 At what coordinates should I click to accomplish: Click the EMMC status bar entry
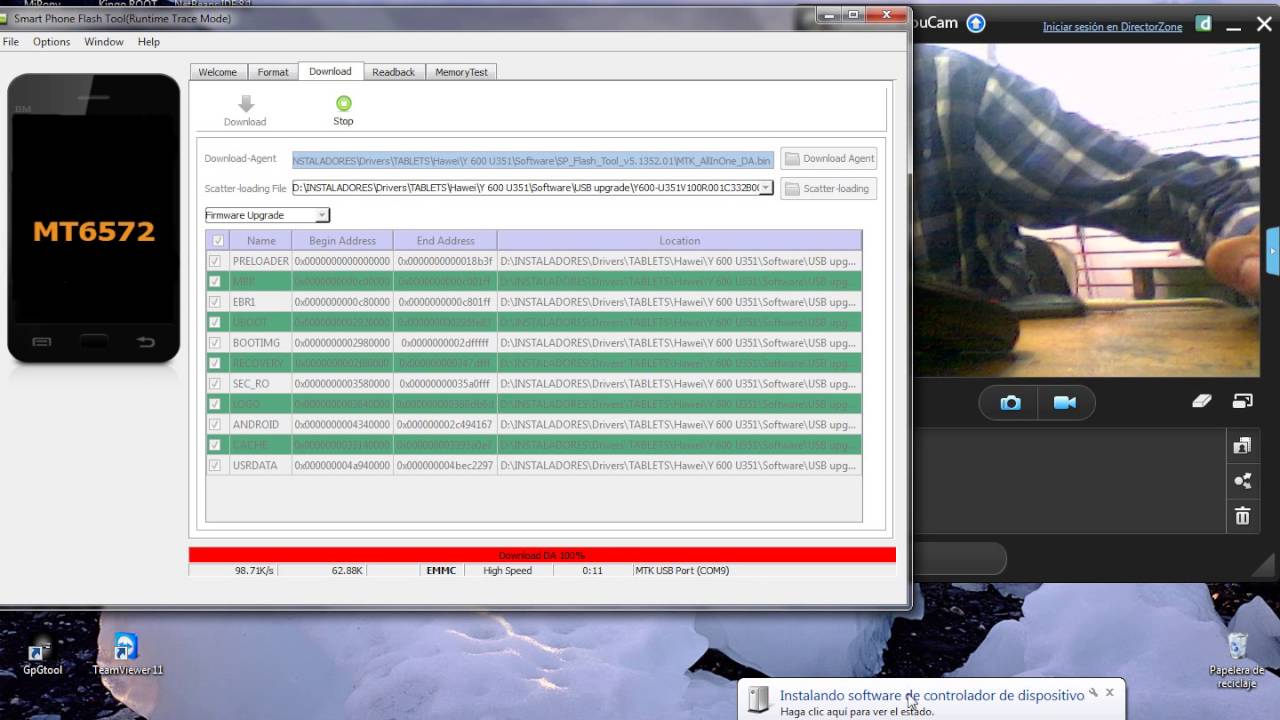coord(441,571)
